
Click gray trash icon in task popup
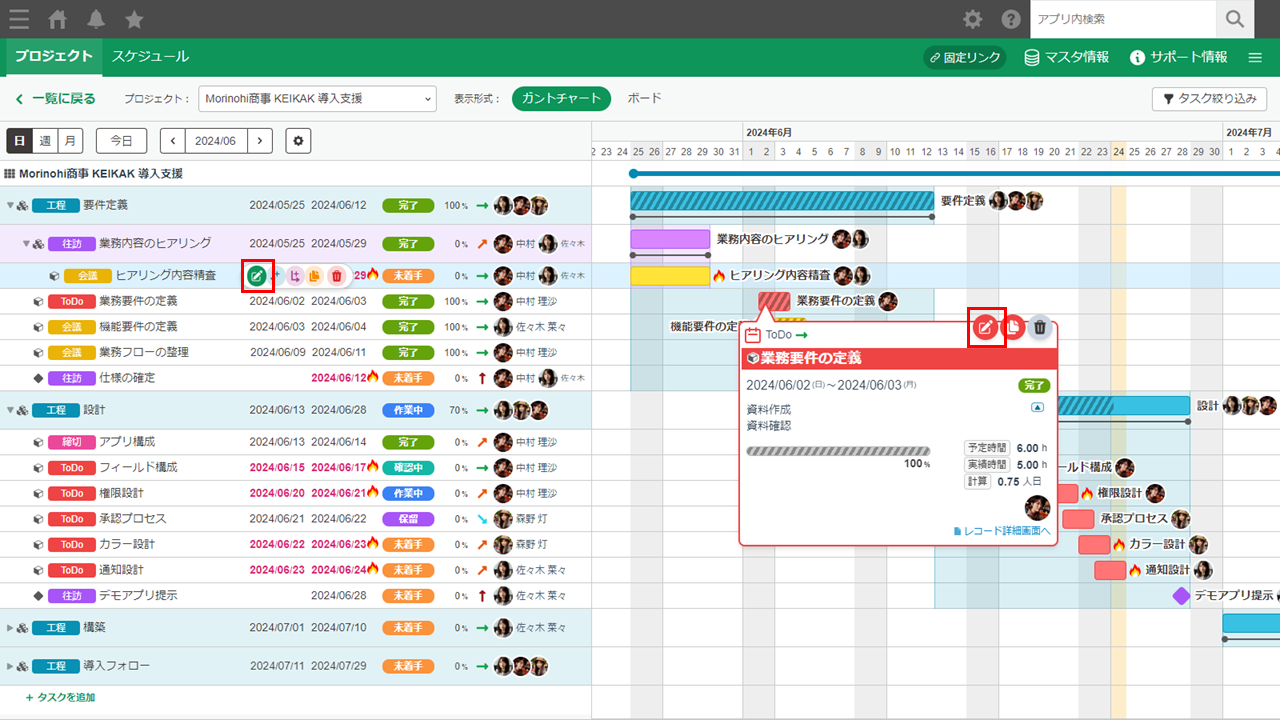click(x=1040, y=327)
